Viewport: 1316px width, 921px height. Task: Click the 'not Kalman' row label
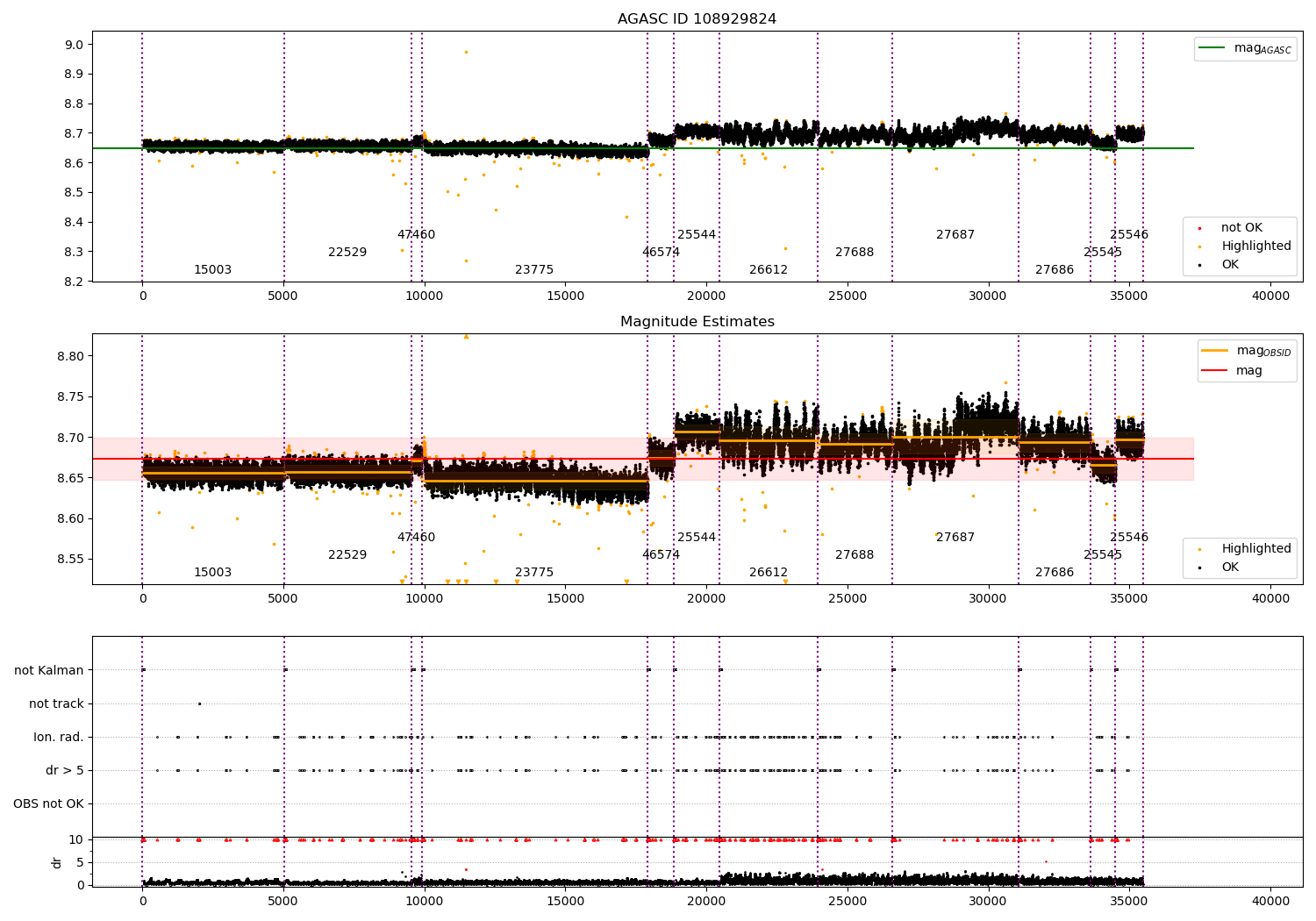click(x=49, y=671)
